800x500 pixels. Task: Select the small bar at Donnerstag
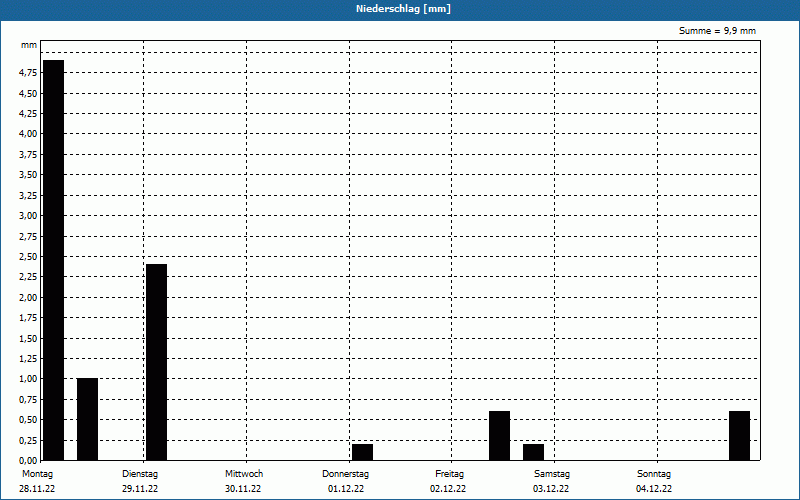pos(362,452)
